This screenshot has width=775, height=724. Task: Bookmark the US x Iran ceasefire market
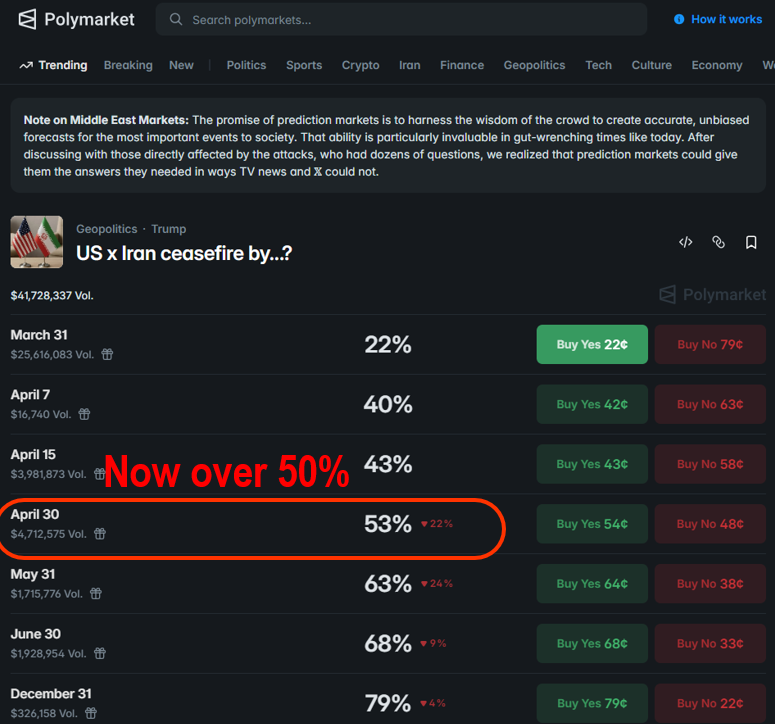pyautogui.click(x=751, y=242)
